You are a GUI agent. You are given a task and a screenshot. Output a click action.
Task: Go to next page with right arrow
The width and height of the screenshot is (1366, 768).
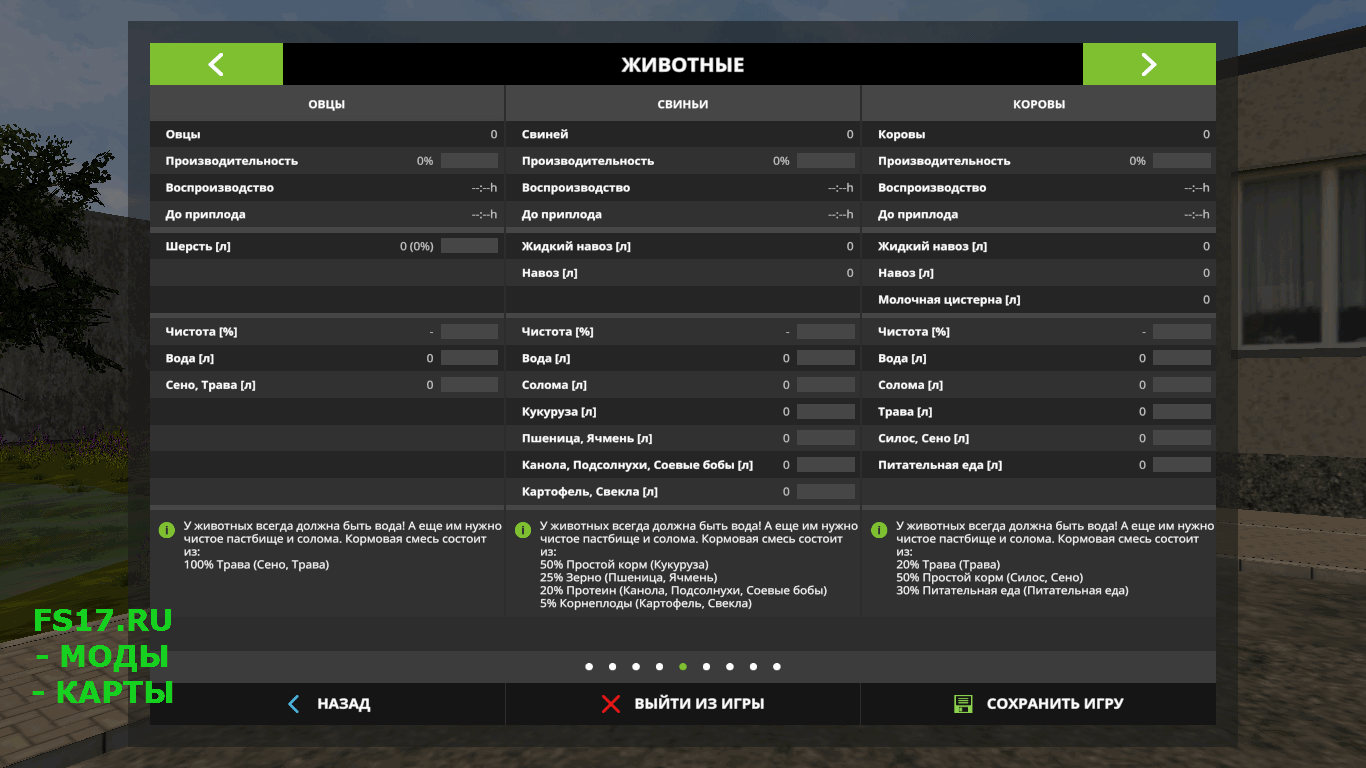(x=1149, y=64)
